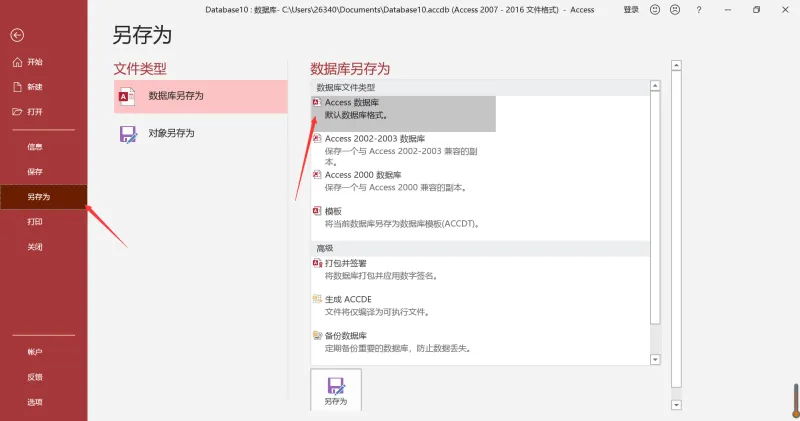Restore down the Access window
800x421 pixels.
[757, 10]
